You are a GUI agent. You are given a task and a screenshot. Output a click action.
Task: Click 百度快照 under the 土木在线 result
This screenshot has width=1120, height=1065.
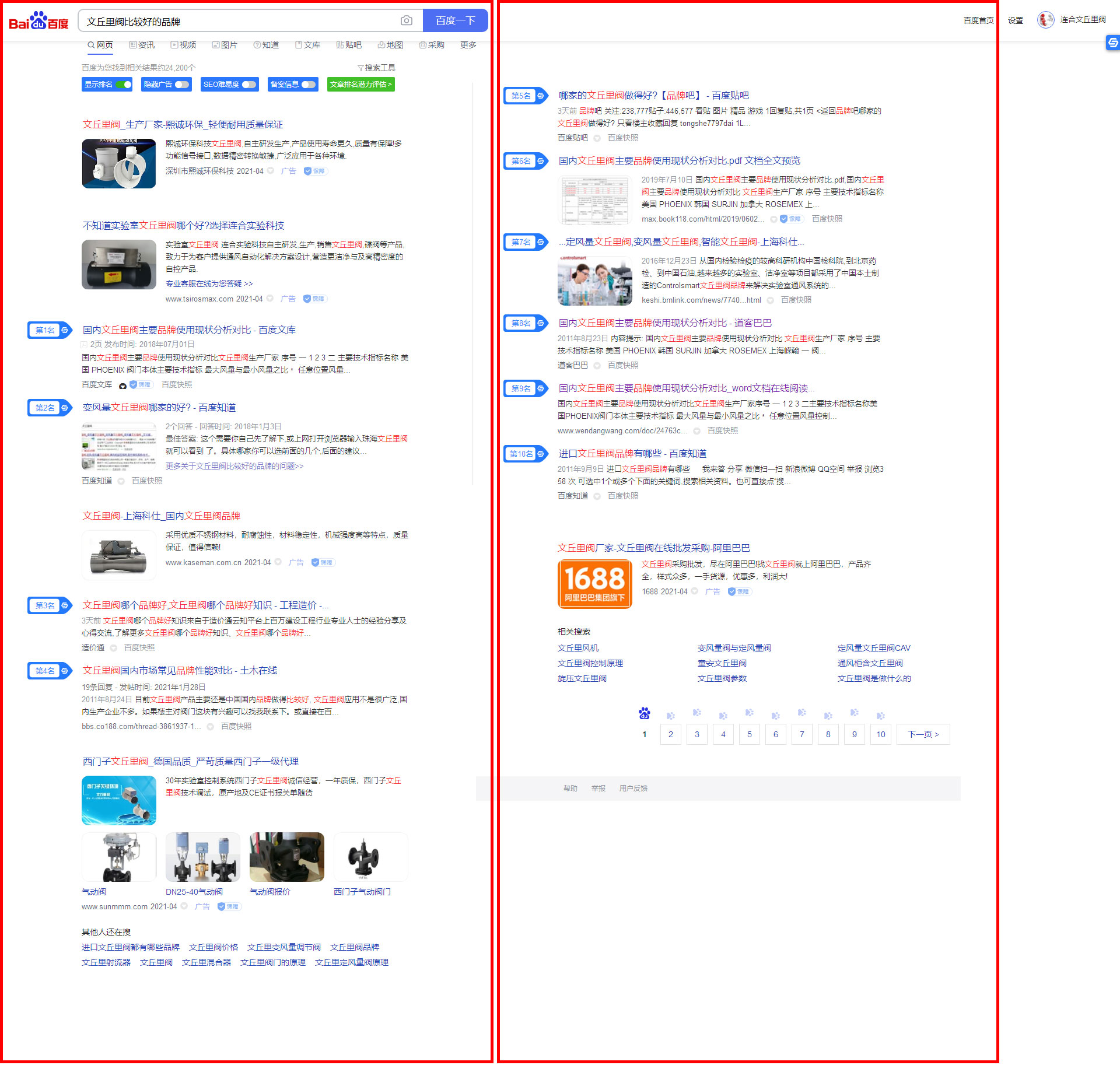(x=236, y=726)
